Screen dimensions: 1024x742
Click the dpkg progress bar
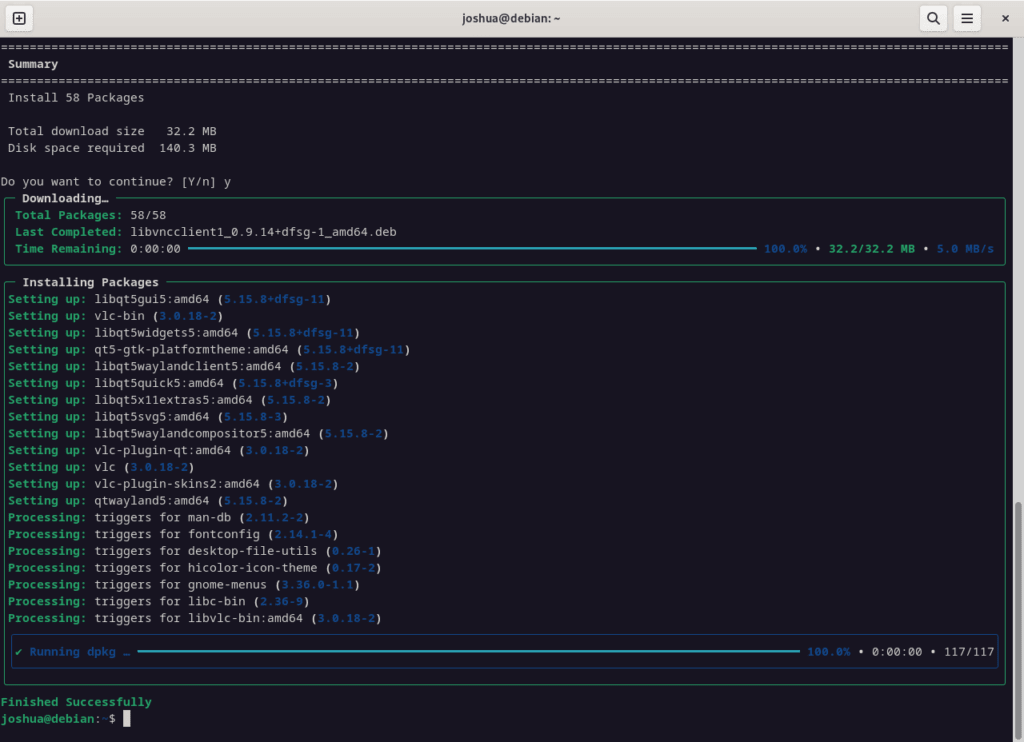click(470, 651)
